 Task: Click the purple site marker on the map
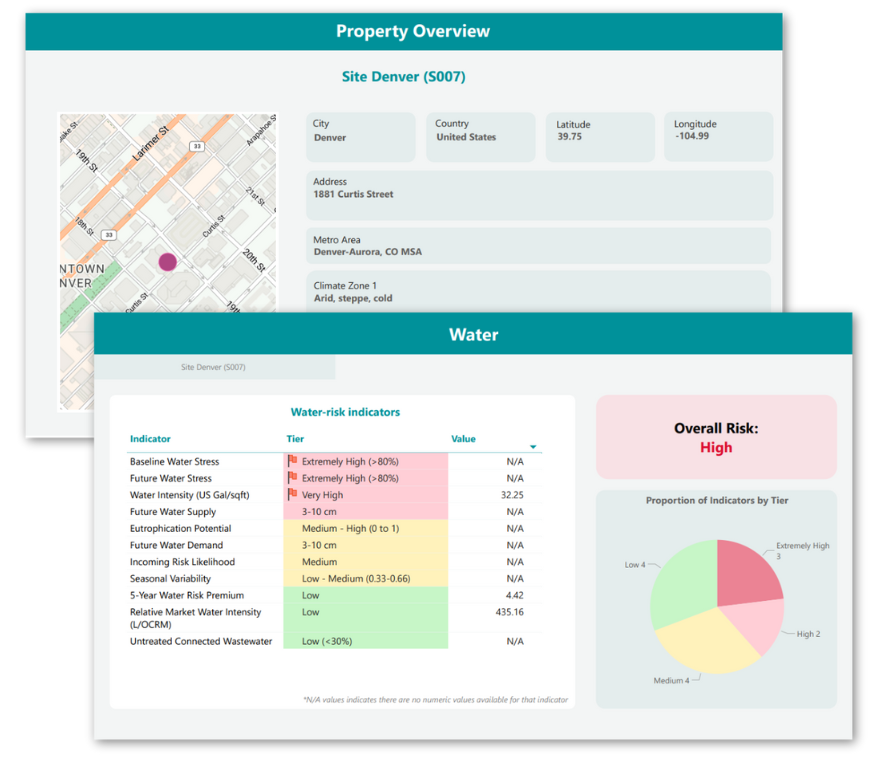(x=167, y=262)
